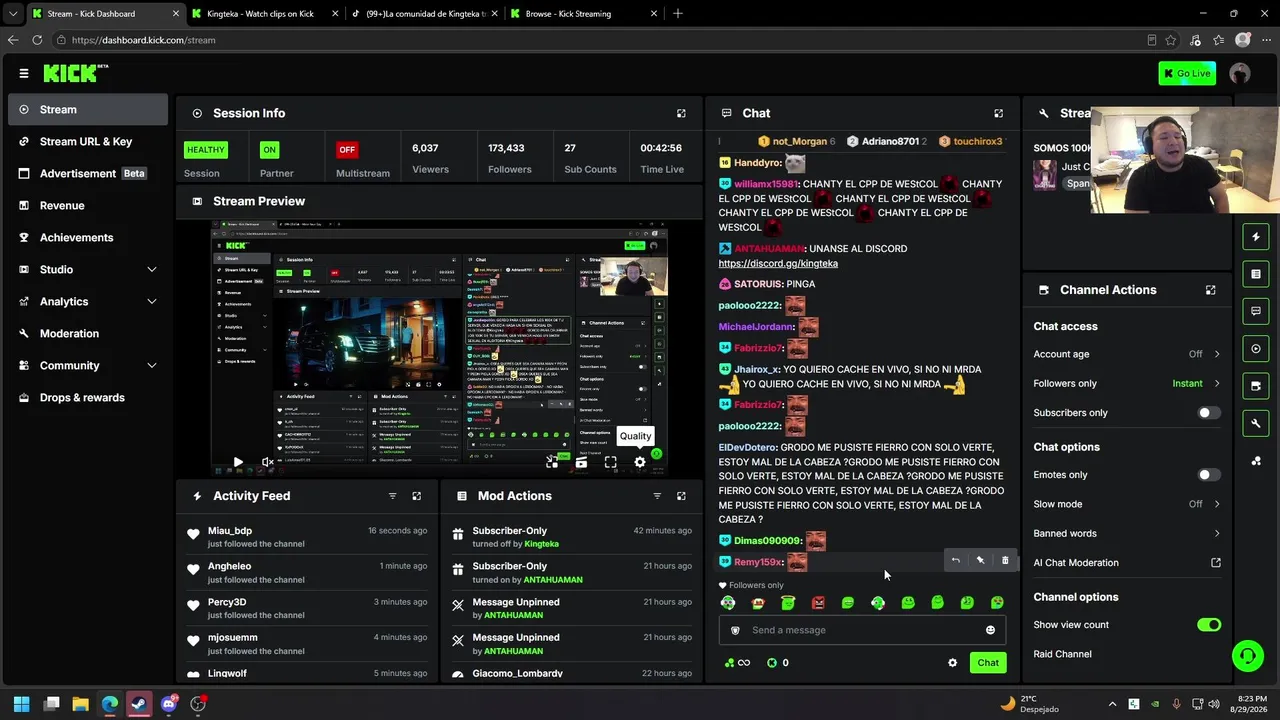Open Banned words settings
This screenshot has width=1280, height=720.
pos(1127,534)
